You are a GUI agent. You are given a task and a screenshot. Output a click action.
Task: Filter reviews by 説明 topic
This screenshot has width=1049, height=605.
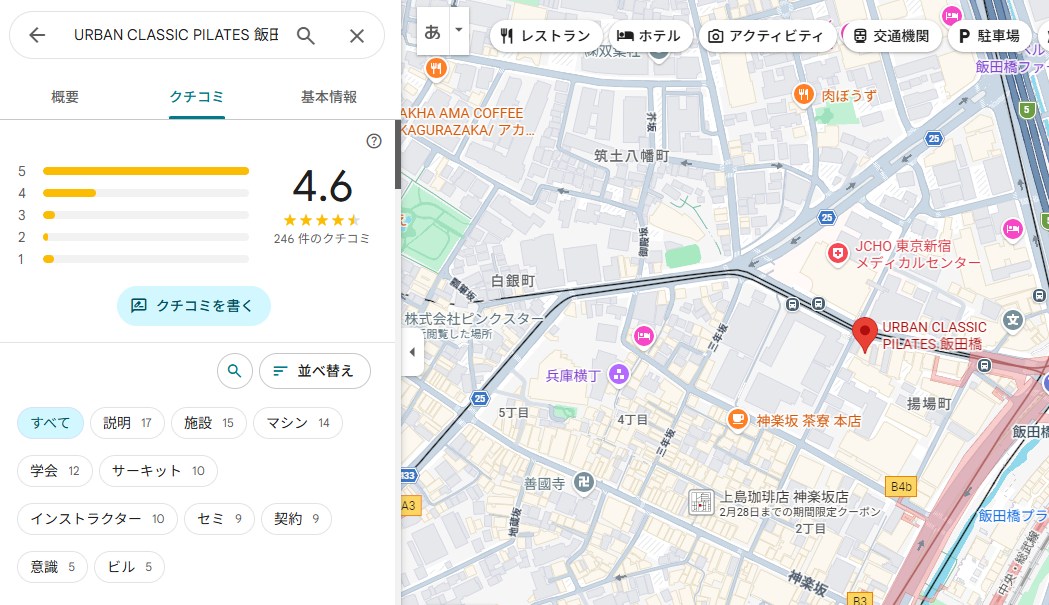(x=126, y=423)
